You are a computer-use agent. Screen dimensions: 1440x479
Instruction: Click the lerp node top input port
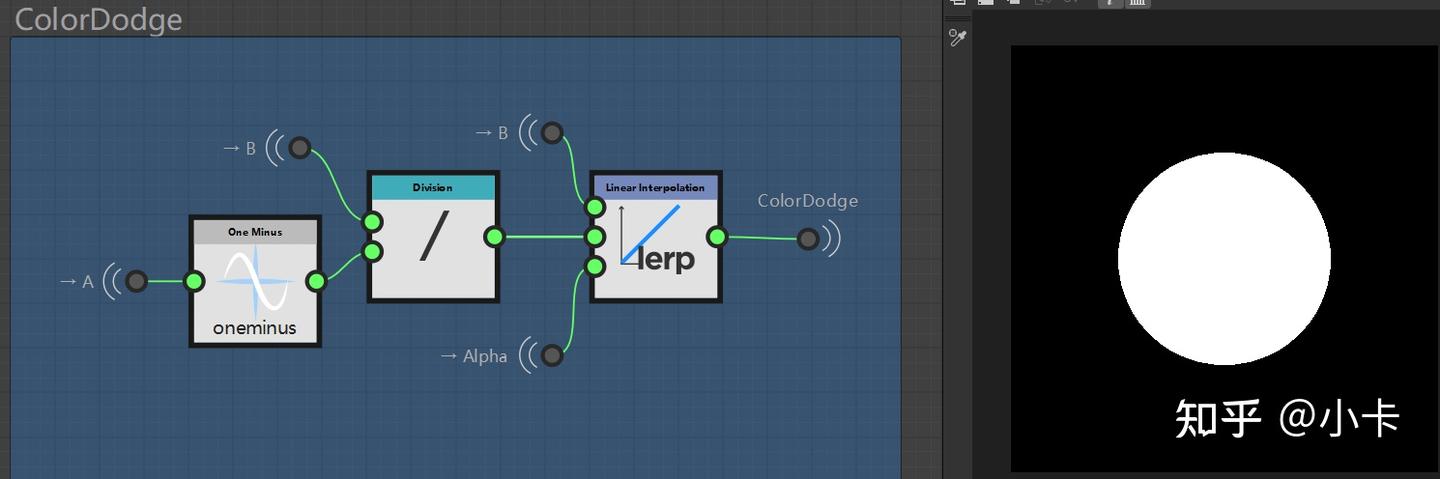point(595,207)
